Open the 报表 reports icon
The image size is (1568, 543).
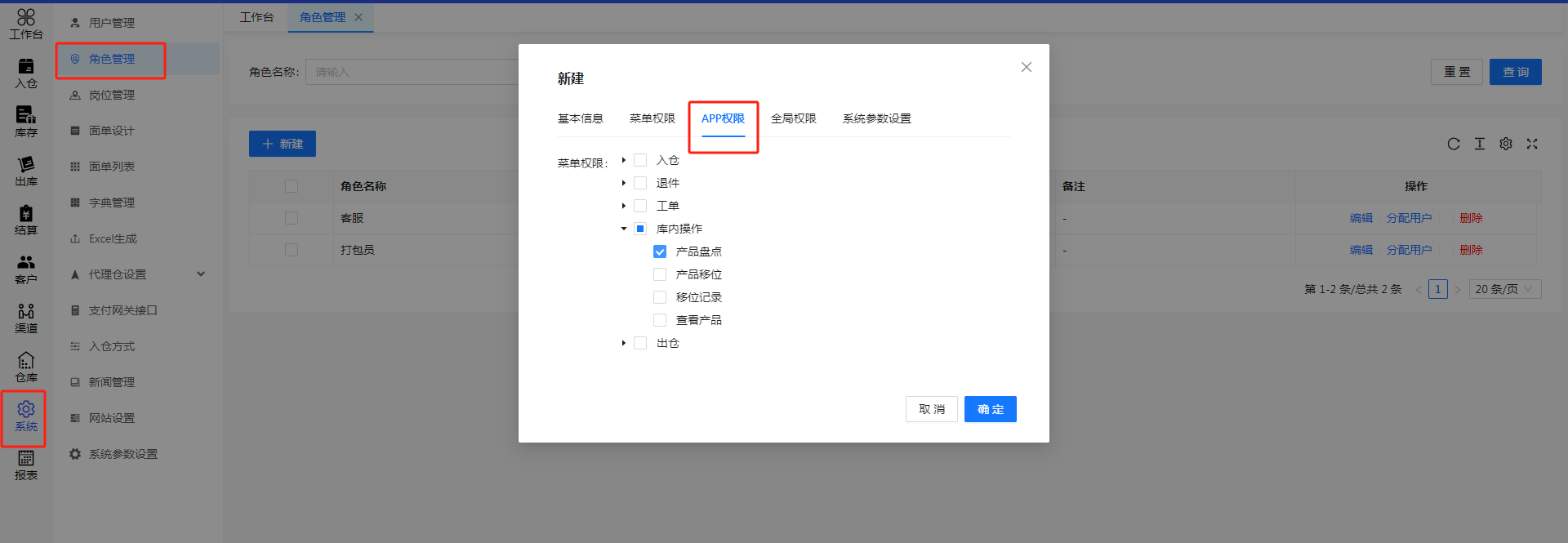click(x=26, y=465)
